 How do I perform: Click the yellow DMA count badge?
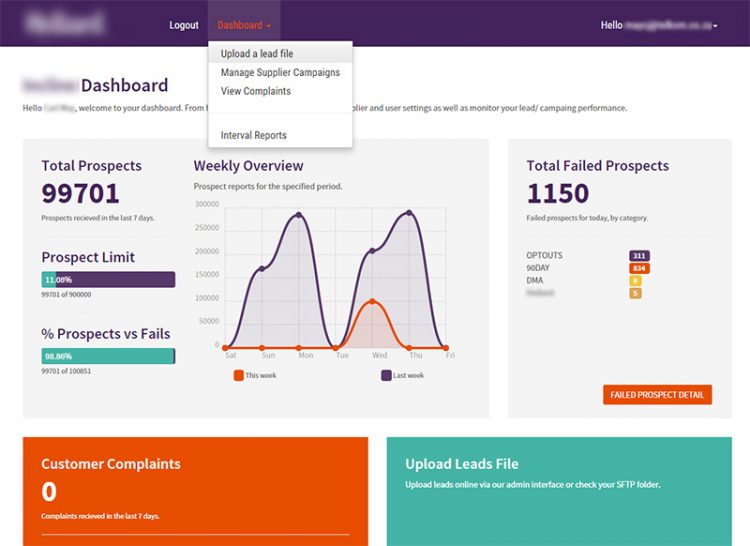click(635, 281)
